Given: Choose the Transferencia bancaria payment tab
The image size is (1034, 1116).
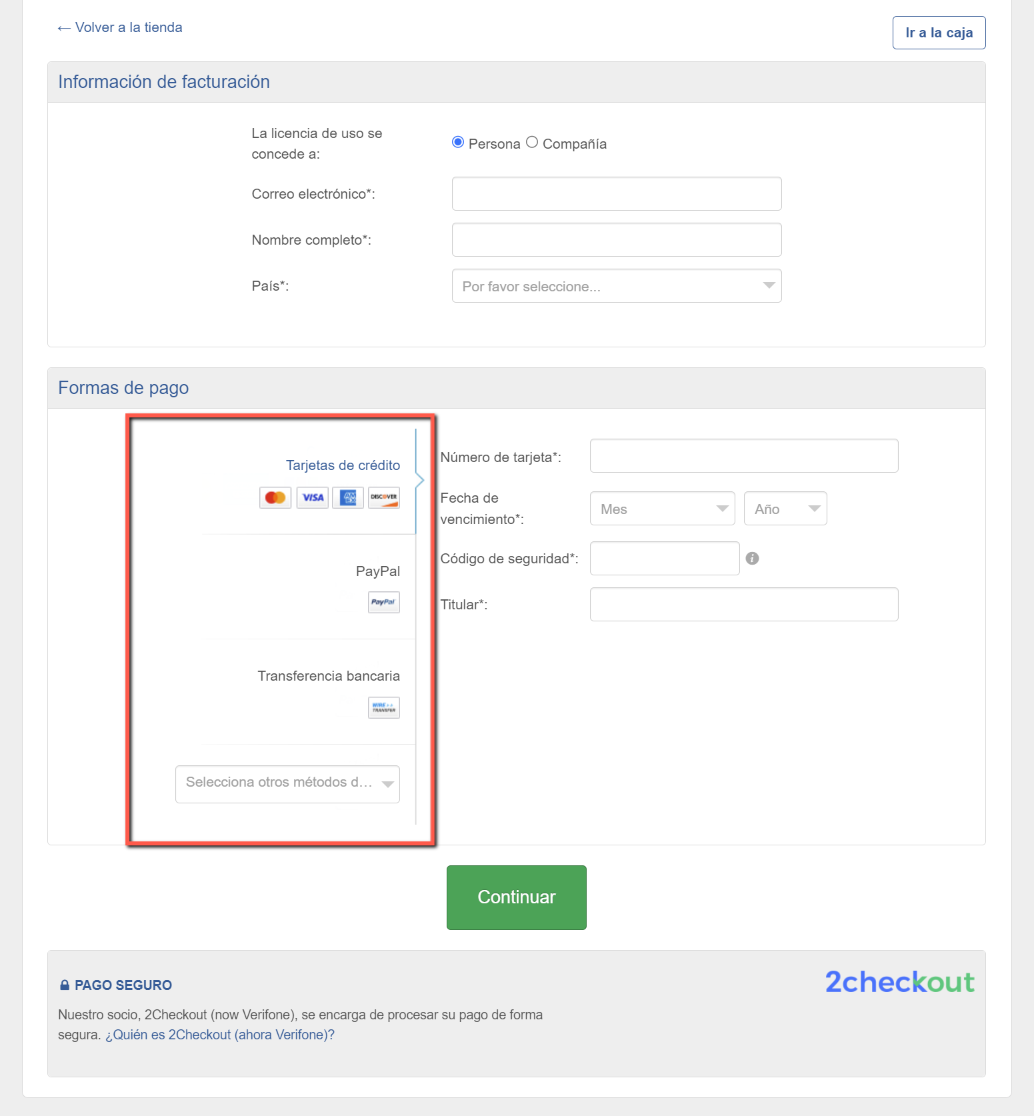Looking at the screenshot, I should click(x=328, y=676).
